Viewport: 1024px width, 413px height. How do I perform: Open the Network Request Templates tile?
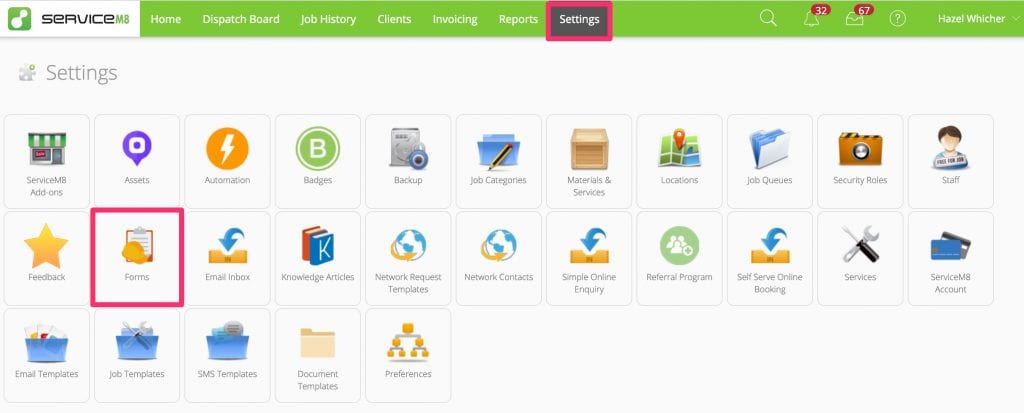pos(408,258)
